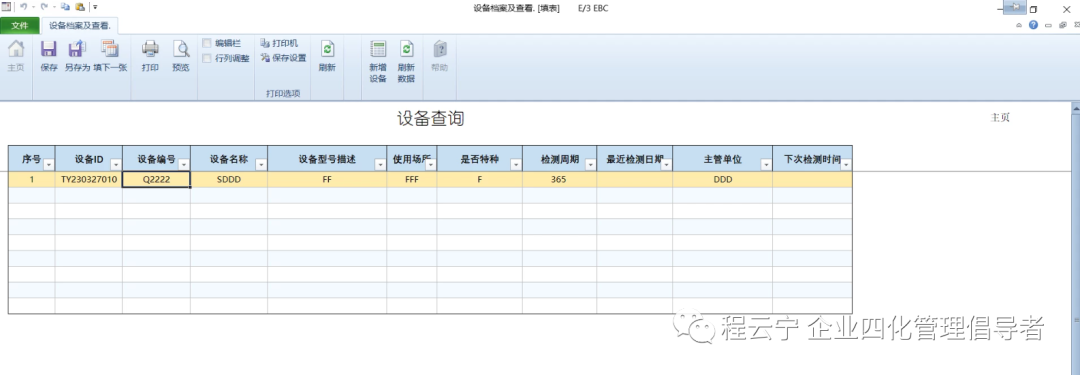1080x375 pixels.
Task: Collapse the ribbon with the up-caret icon
Action: coord(1019,25)
